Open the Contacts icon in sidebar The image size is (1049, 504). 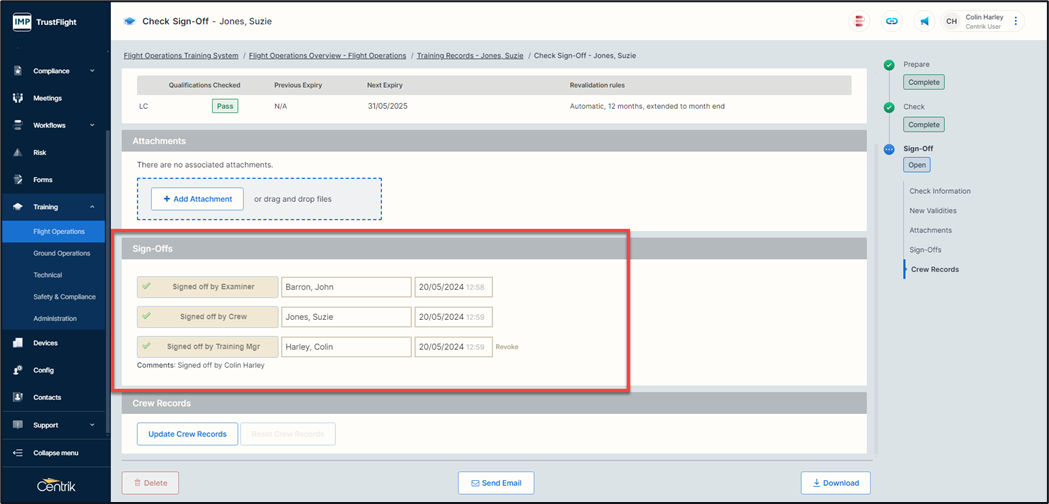pos(18,397)
